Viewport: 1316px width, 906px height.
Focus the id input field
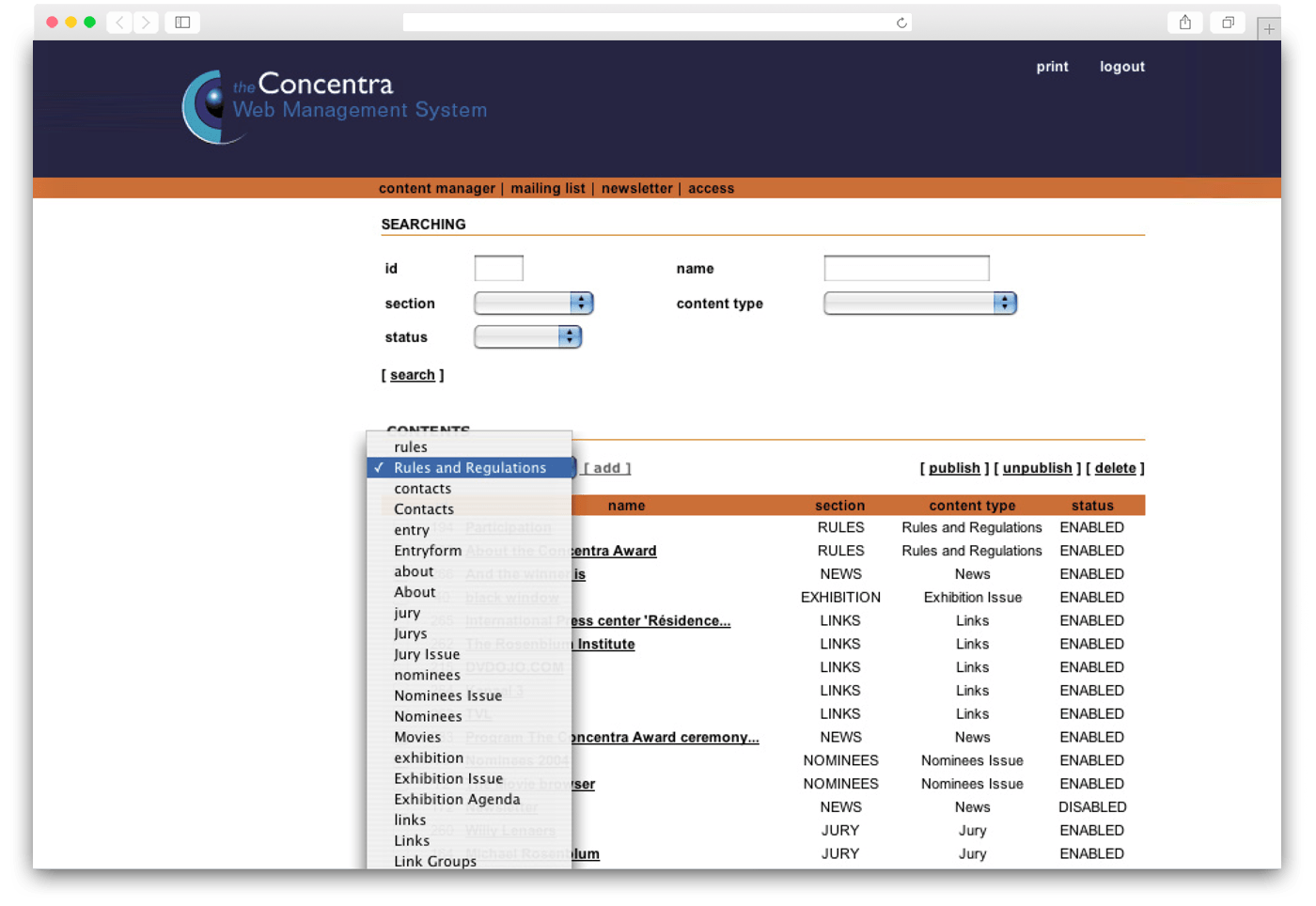[498, 268]
